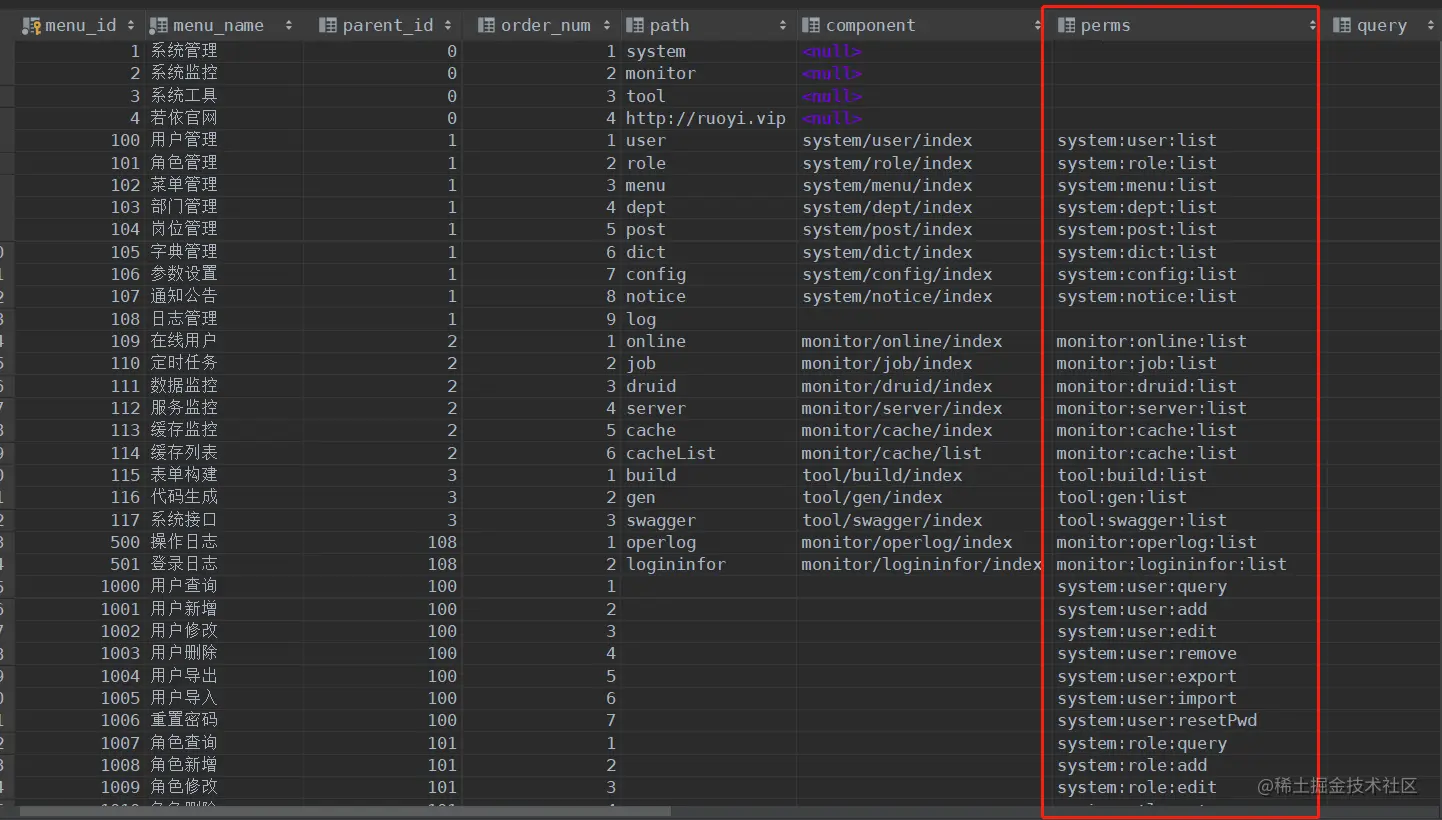Click the column icon beside query header

coord(1342,26)
